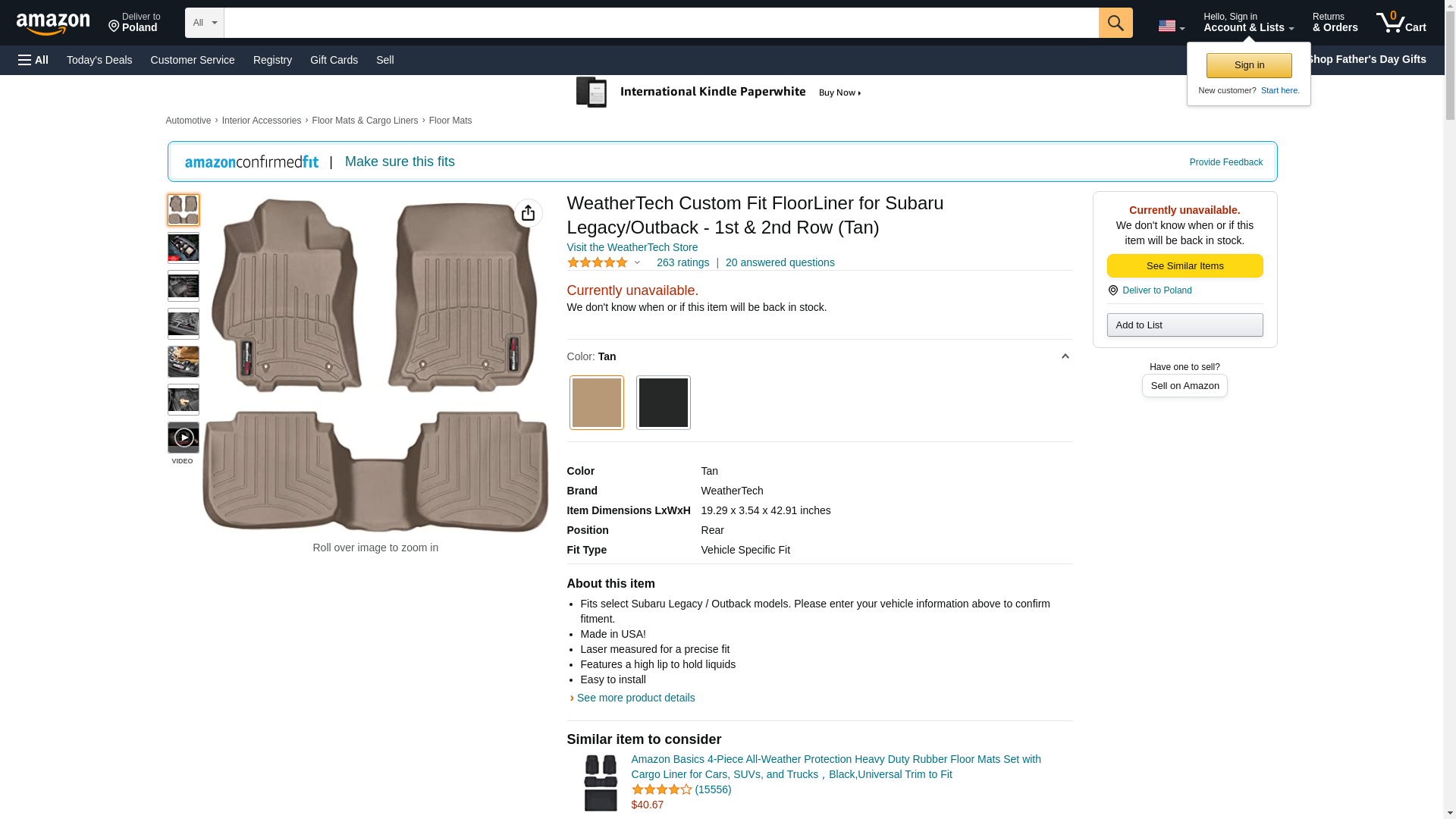Image resolution: width=1456 pixels, height=819 pixels.
Task: Collapse the Color section chevron
Action: tap(1065, 356)
